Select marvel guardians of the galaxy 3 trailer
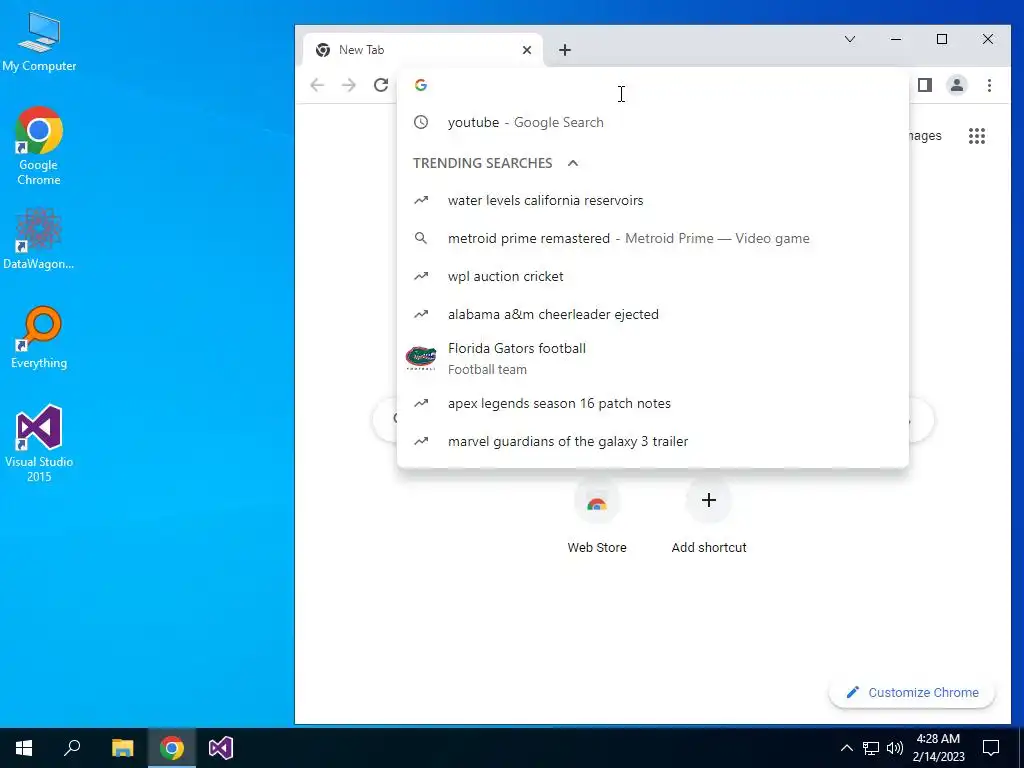This screenshot has width=1024, height=768. click(653, 441)
